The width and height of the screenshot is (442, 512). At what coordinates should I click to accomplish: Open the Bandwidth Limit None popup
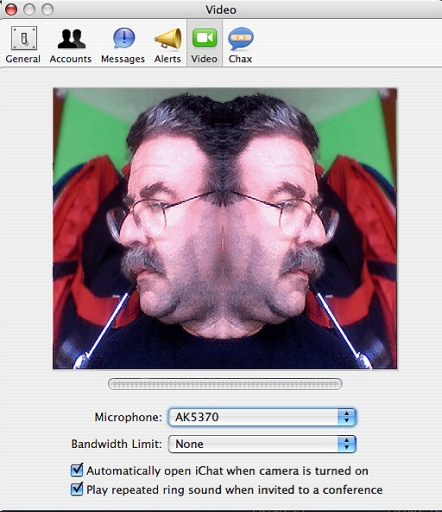coord(262,444)
